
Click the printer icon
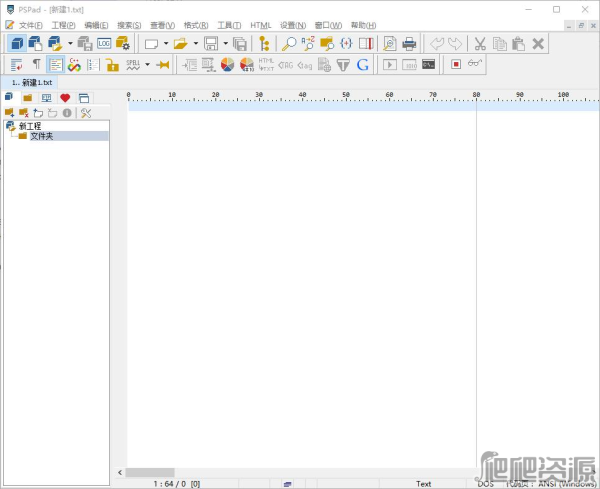pos(409,43)
